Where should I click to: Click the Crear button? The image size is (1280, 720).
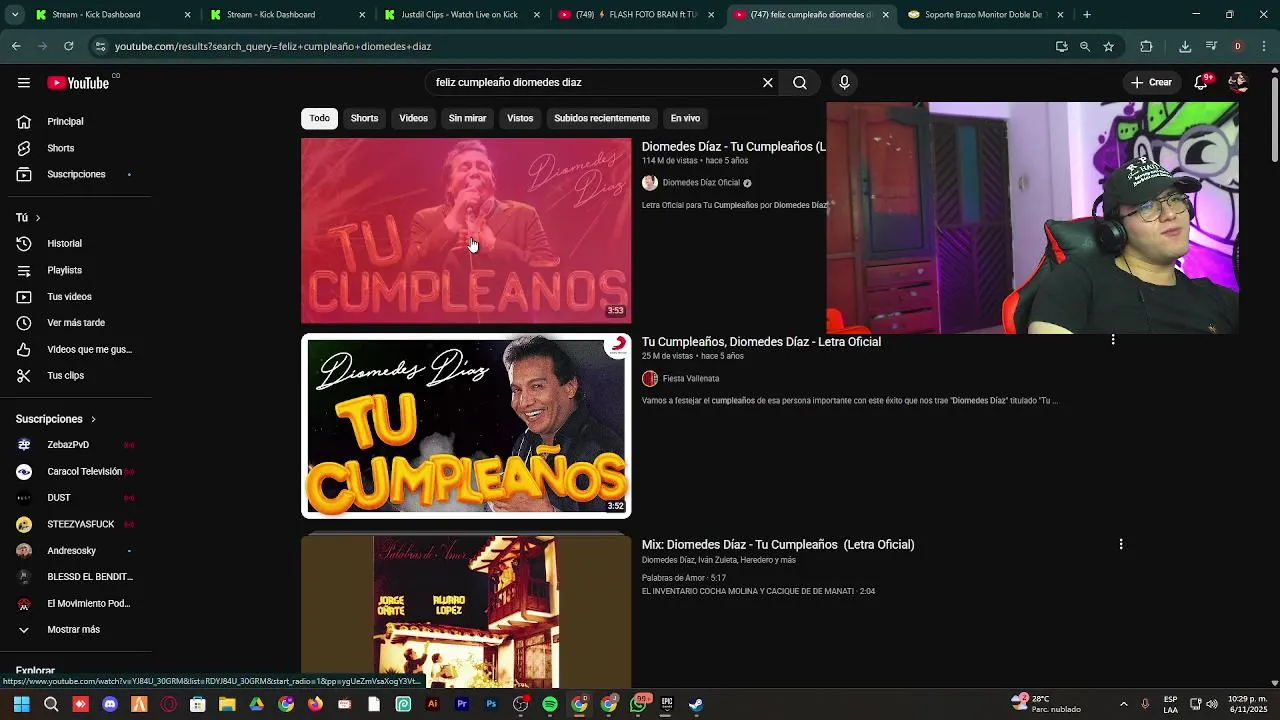(x=1151, y=83)
